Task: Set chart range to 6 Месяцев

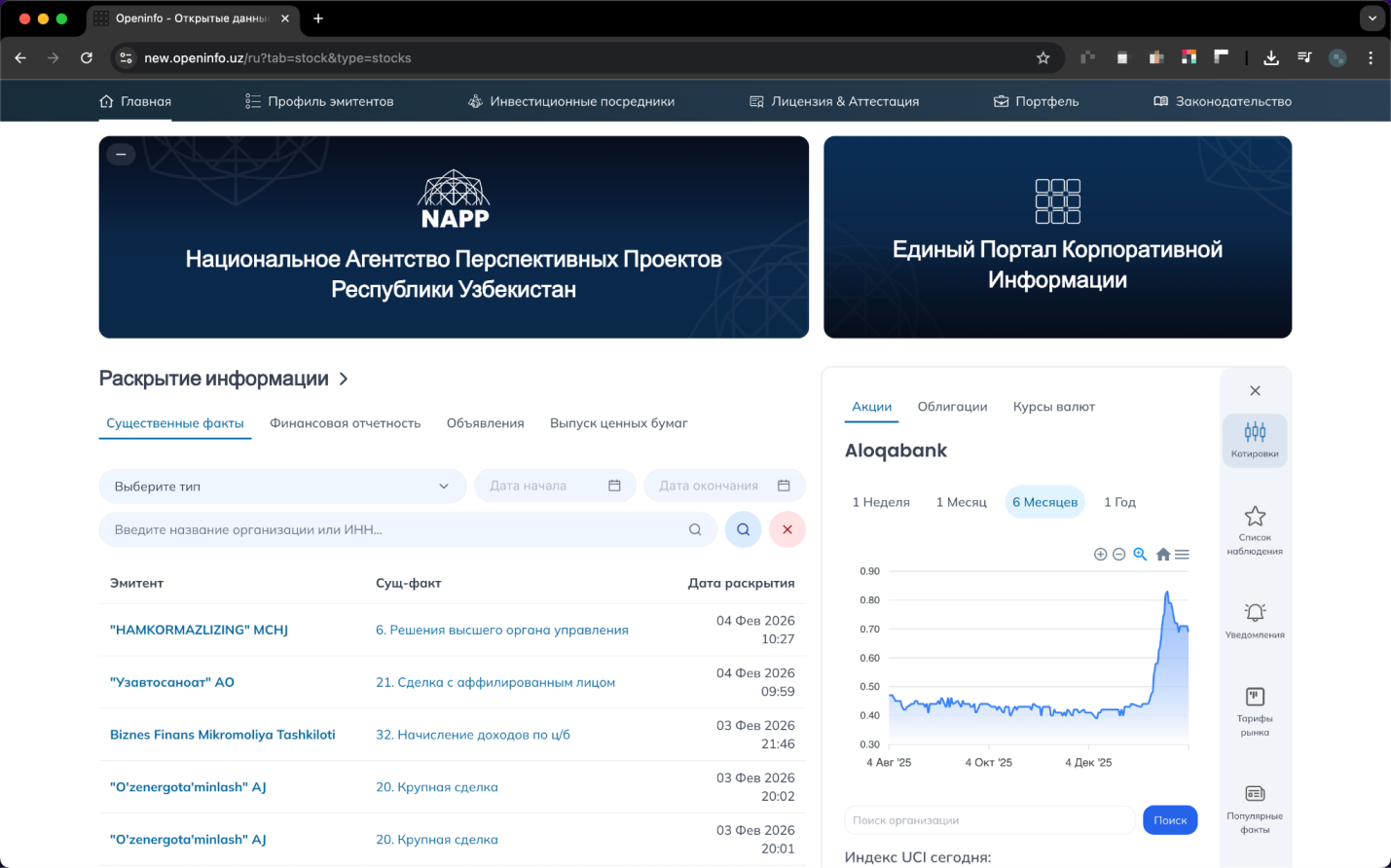Action: pos(1045,502)
